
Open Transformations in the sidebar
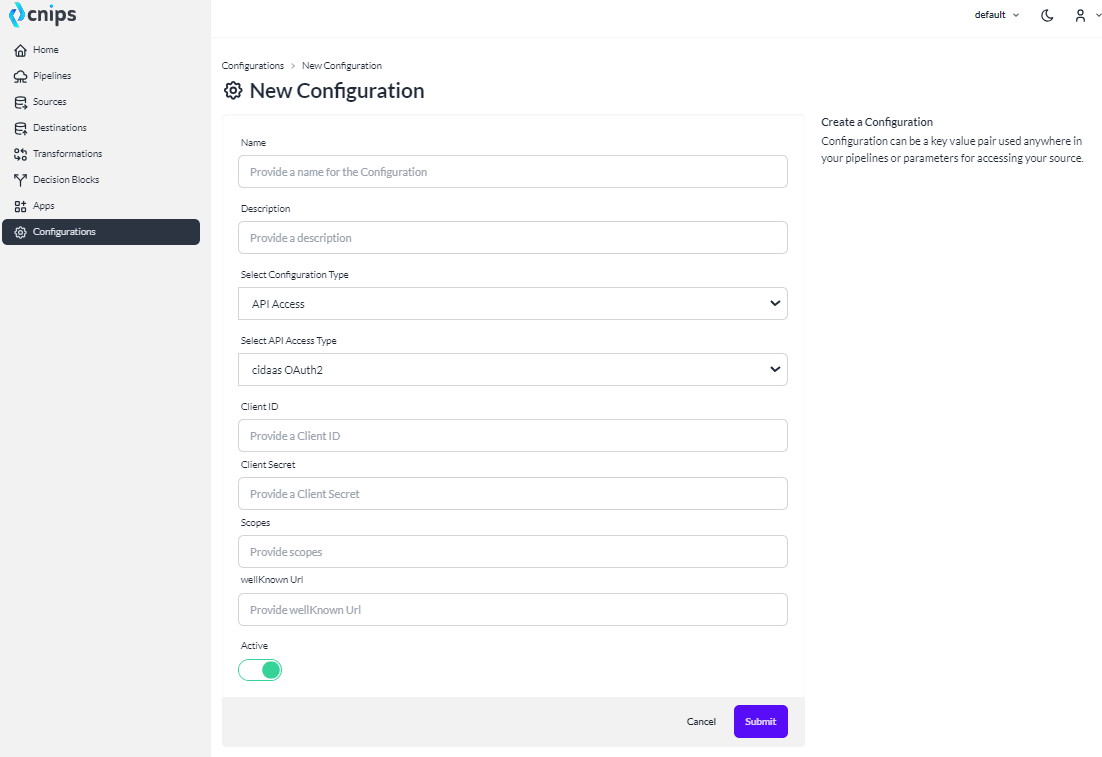(101, 154)
